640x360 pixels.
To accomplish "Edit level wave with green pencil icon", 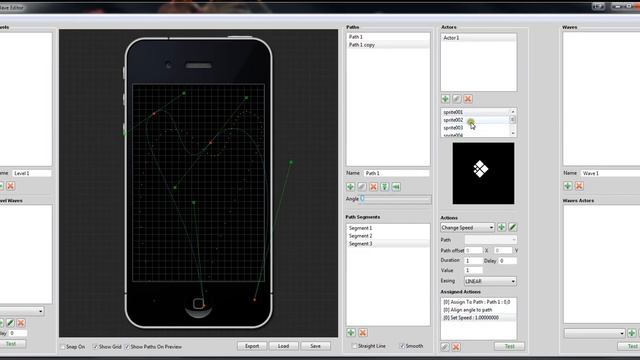I will (x=10, y=323).
